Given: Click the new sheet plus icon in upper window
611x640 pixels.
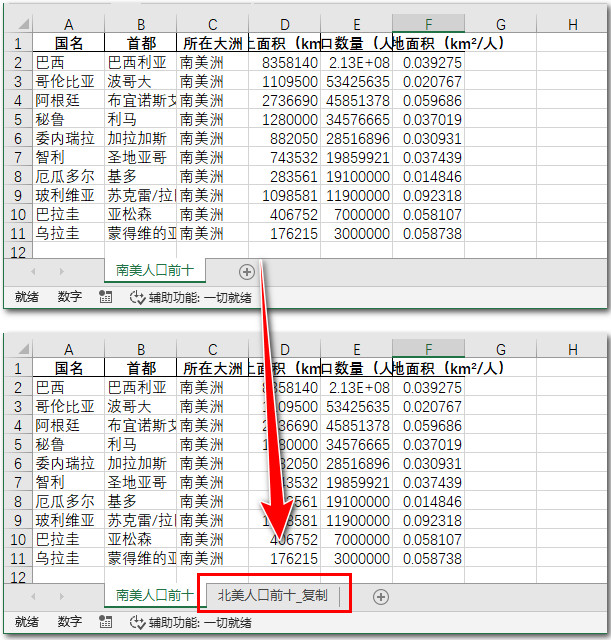Looking at the screenshot, I should (247, 272).
